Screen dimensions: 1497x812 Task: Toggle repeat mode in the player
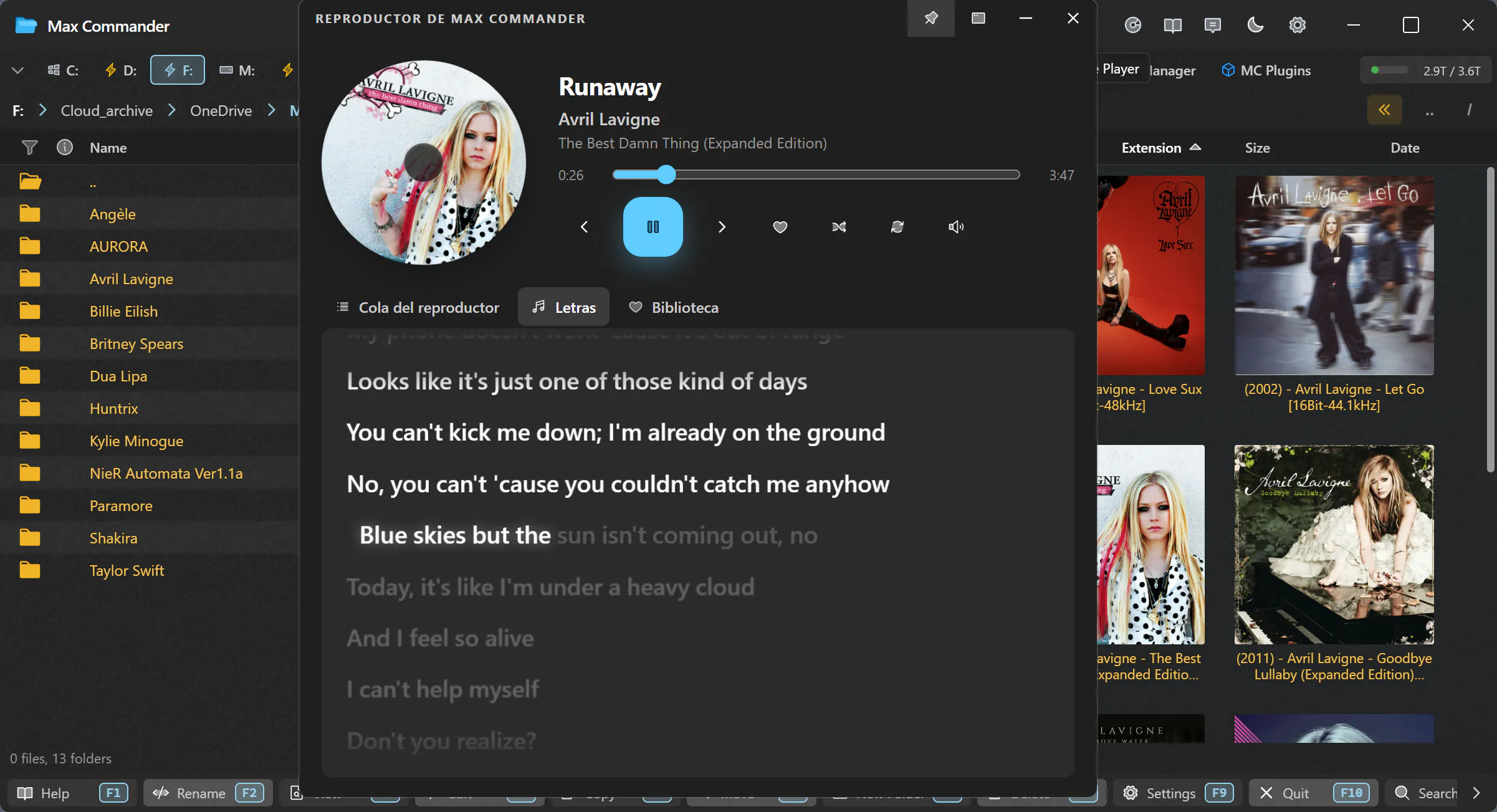point(897,227)
